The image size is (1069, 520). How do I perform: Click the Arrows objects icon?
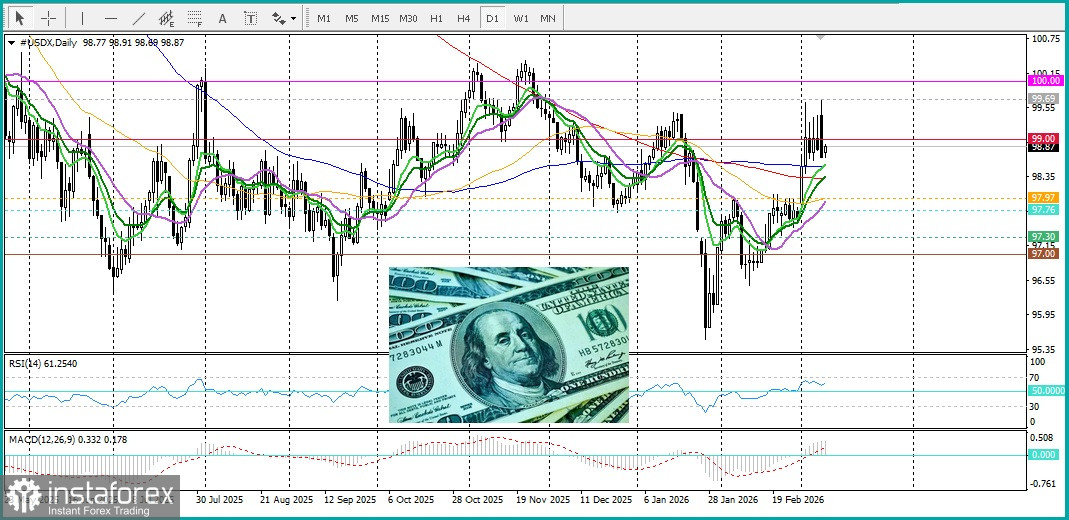279,18
